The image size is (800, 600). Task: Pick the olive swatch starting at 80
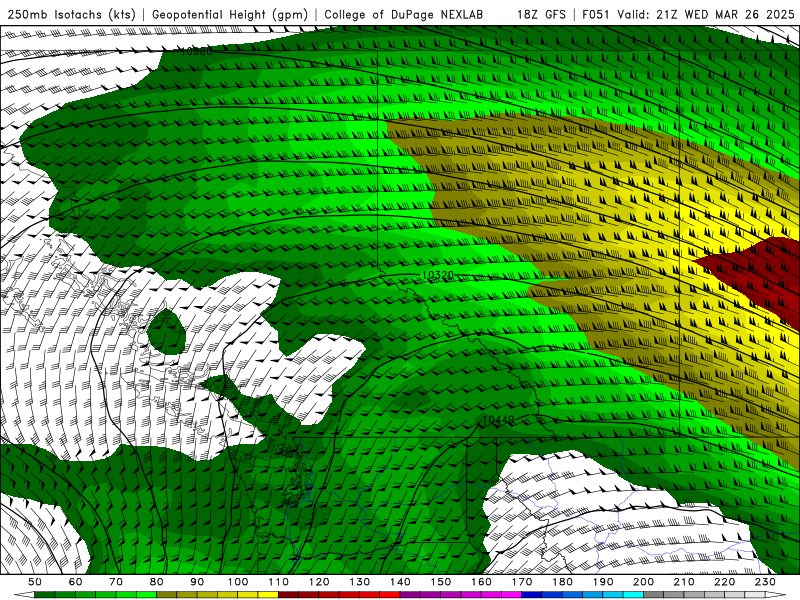coord(167,595)
